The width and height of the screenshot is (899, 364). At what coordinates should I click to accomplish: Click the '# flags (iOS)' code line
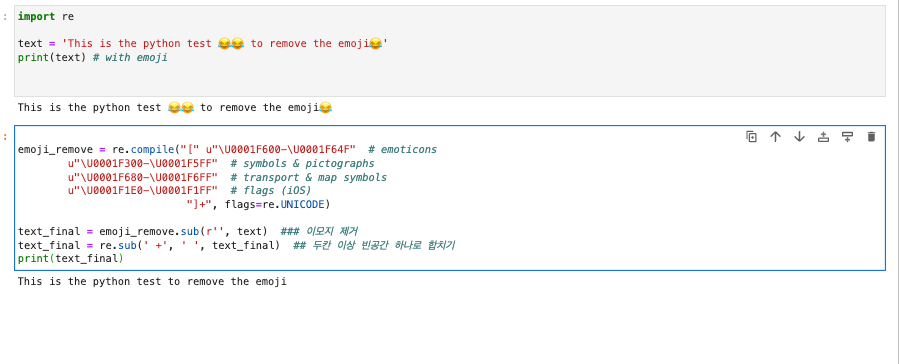coord(189,190)
